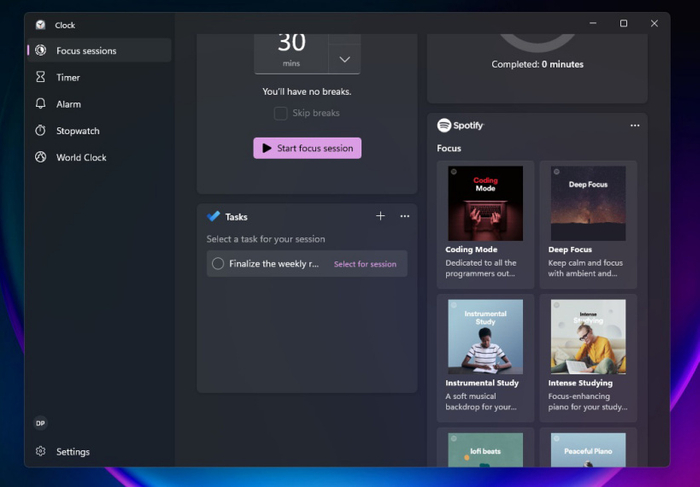Open Tasks panel more options ellipsis
700x487 pixels.
(x=405, y=216)
